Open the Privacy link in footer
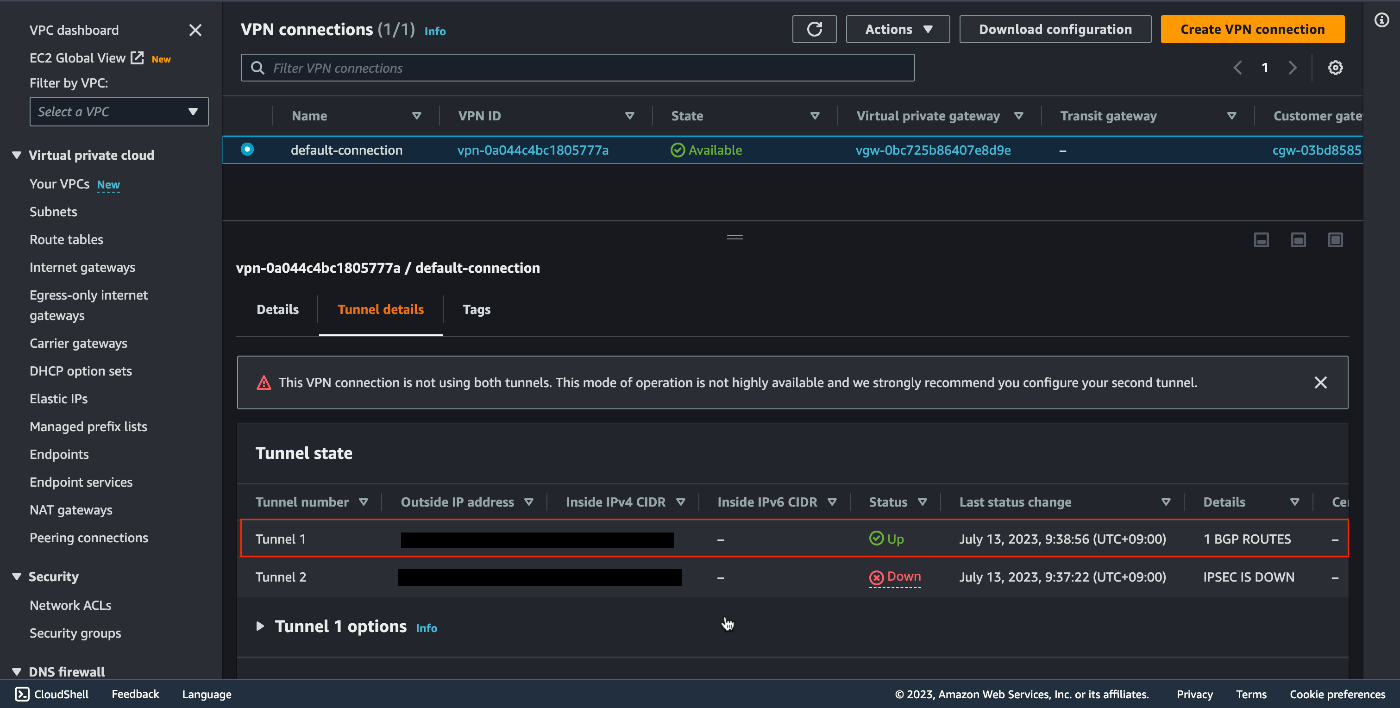1400x708 pixels. (x=1194, y=694)
